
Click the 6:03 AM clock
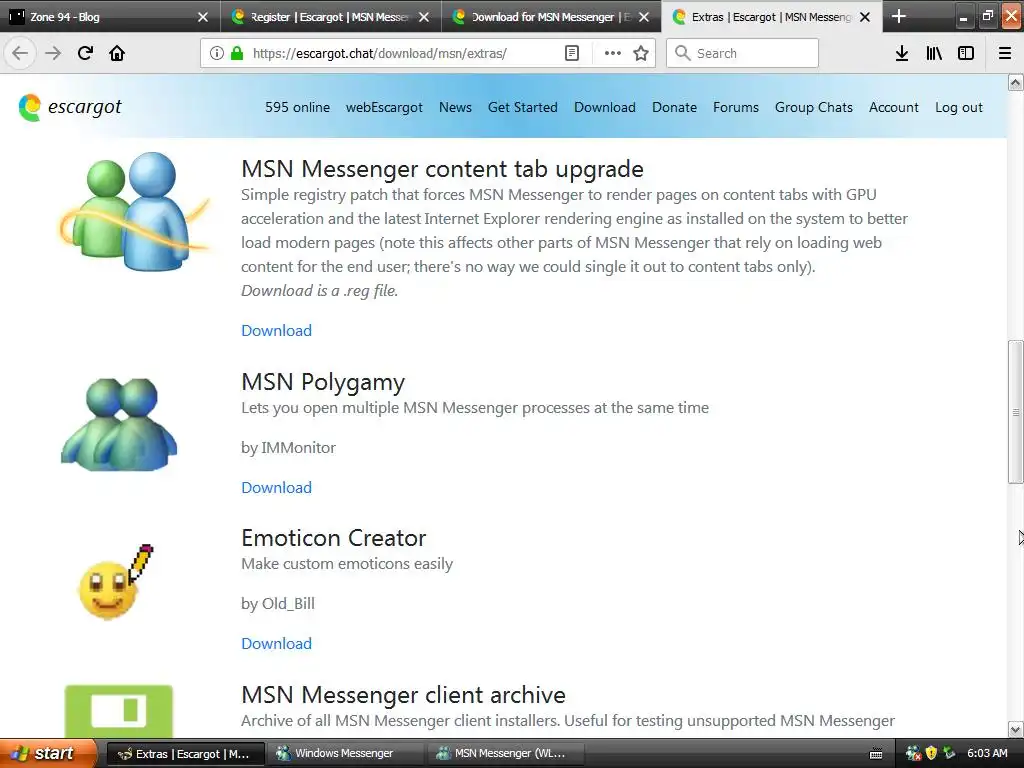tap(987, 753)
